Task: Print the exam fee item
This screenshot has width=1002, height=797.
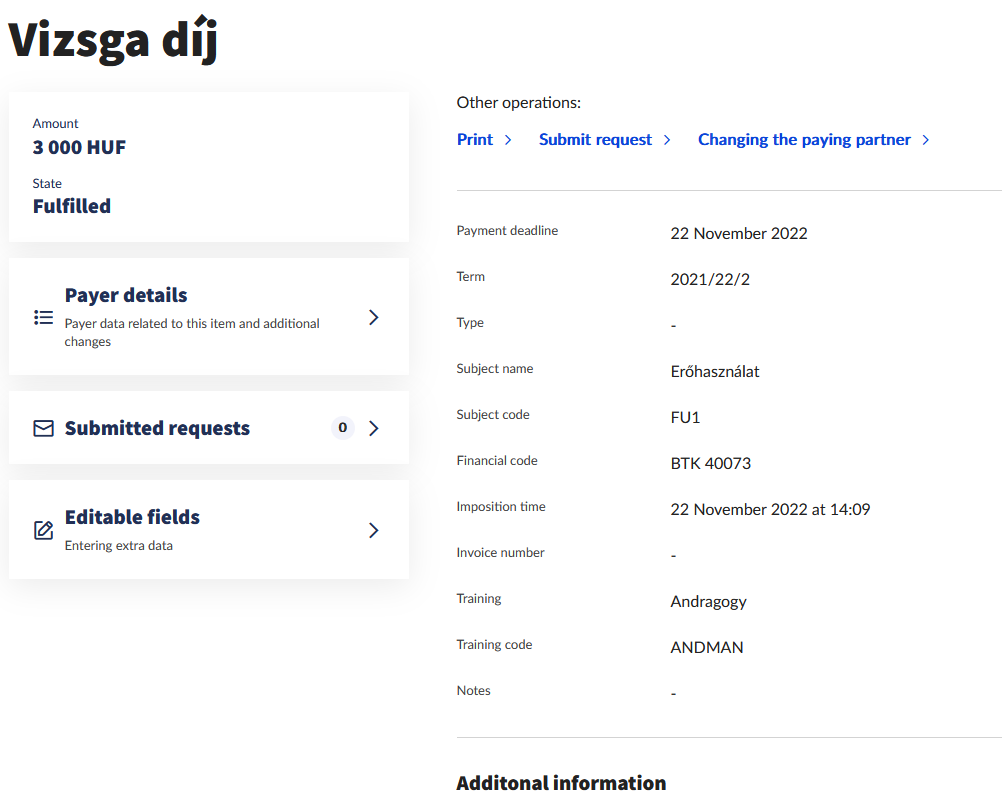Action: tap(475, 140)
